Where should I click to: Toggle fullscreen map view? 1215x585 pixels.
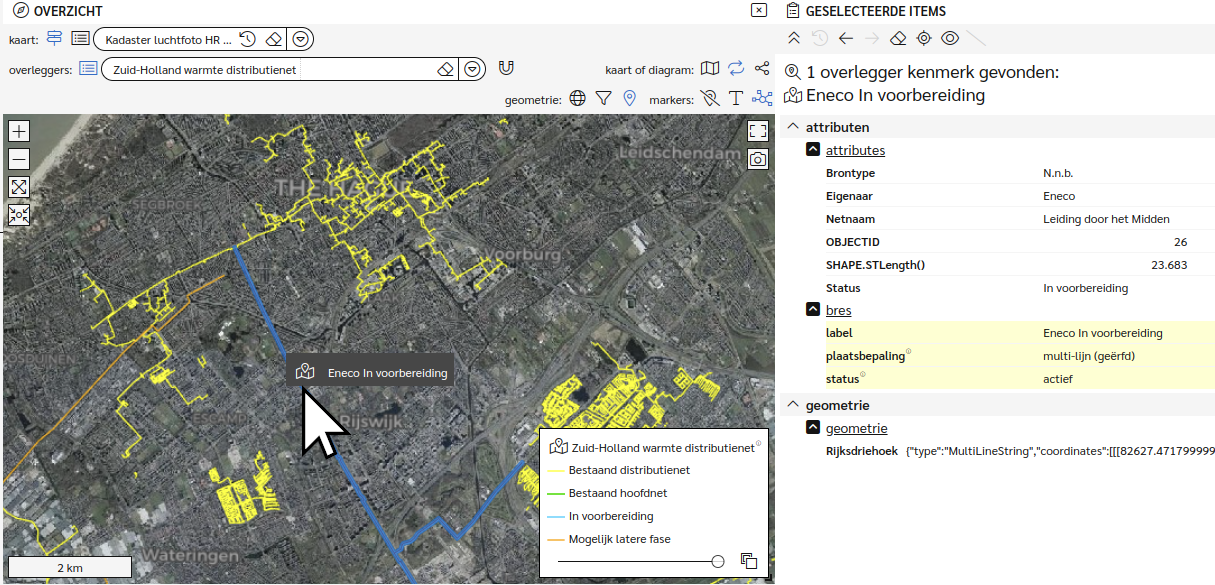pyautogui.click(x=758, y=131)
